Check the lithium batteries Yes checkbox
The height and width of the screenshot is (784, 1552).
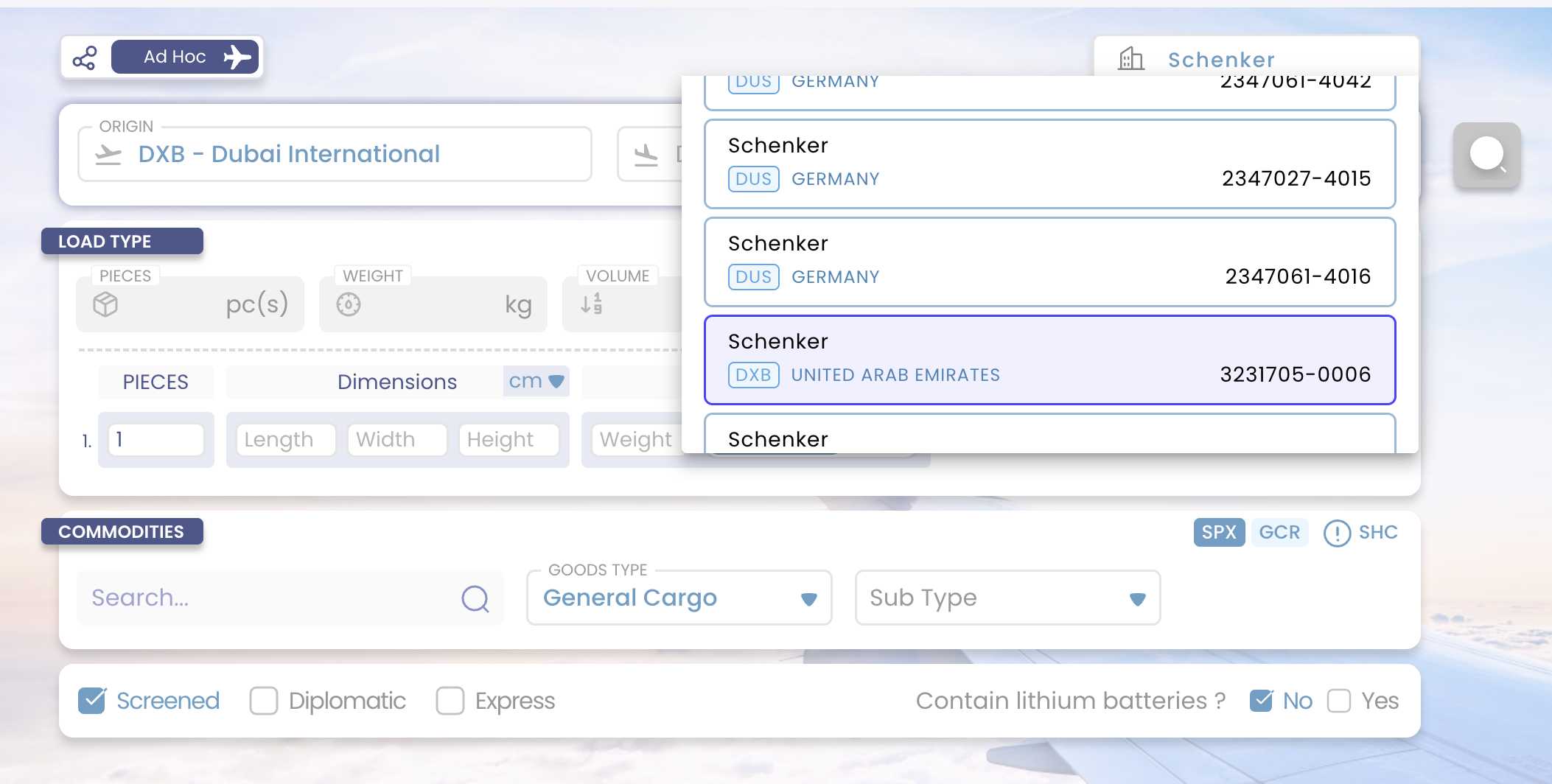(x=1339, y=701)
